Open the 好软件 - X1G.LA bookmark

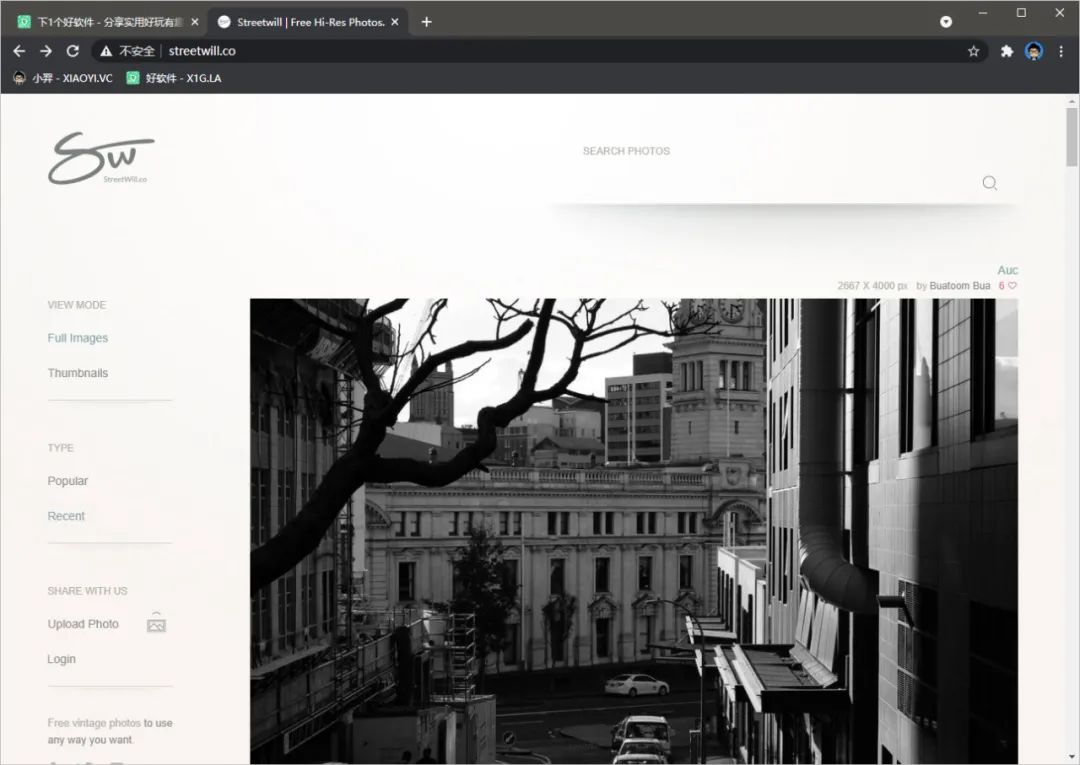pyautogui.click(x=174, y=78)
